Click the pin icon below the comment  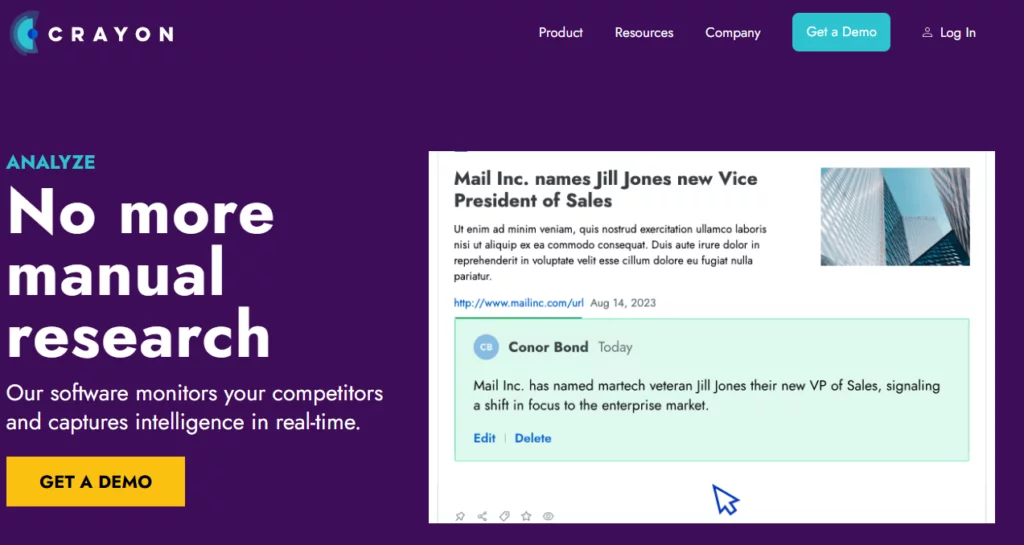point(460,517)
